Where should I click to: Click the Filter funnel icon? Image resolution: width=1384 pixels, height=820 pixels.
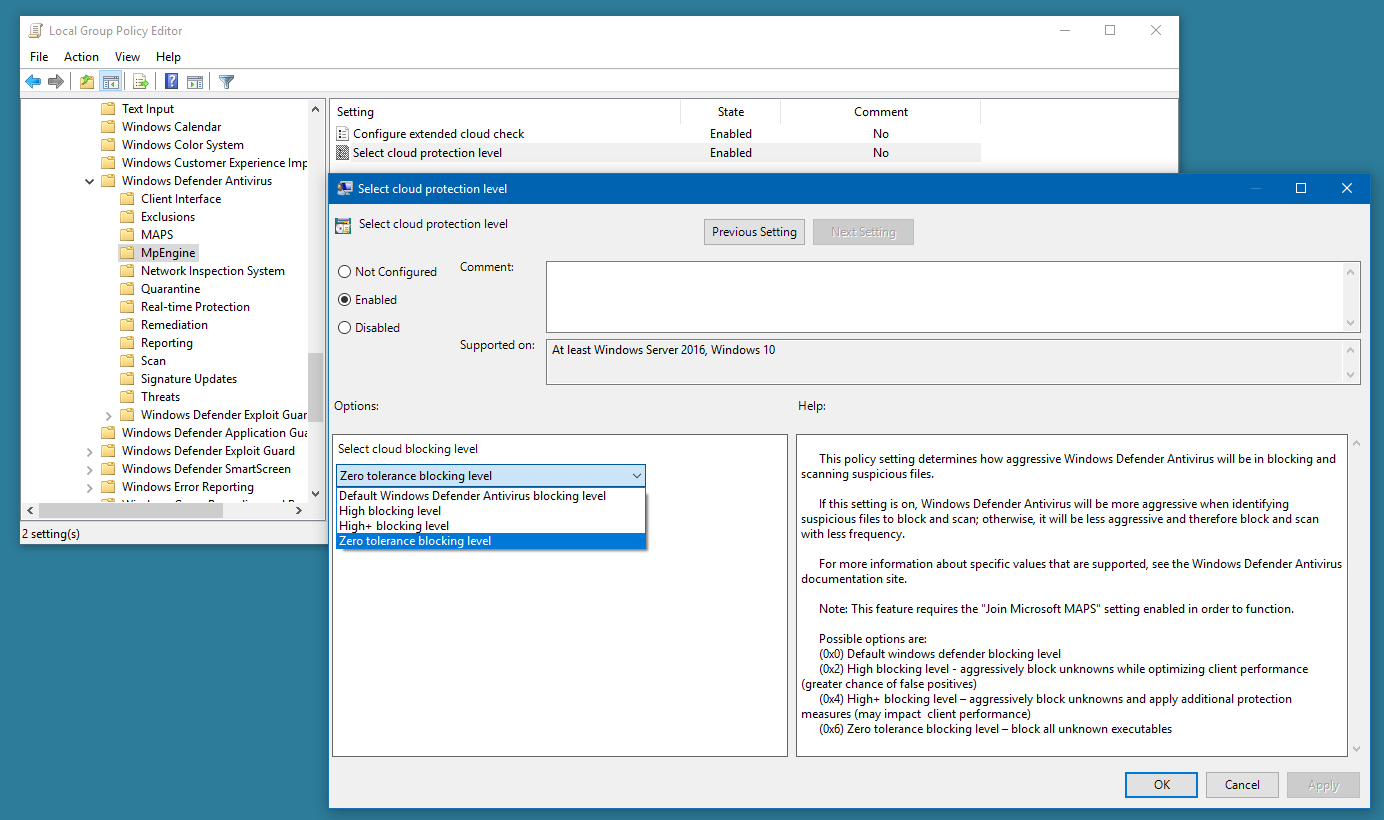[x=227, y=82]
